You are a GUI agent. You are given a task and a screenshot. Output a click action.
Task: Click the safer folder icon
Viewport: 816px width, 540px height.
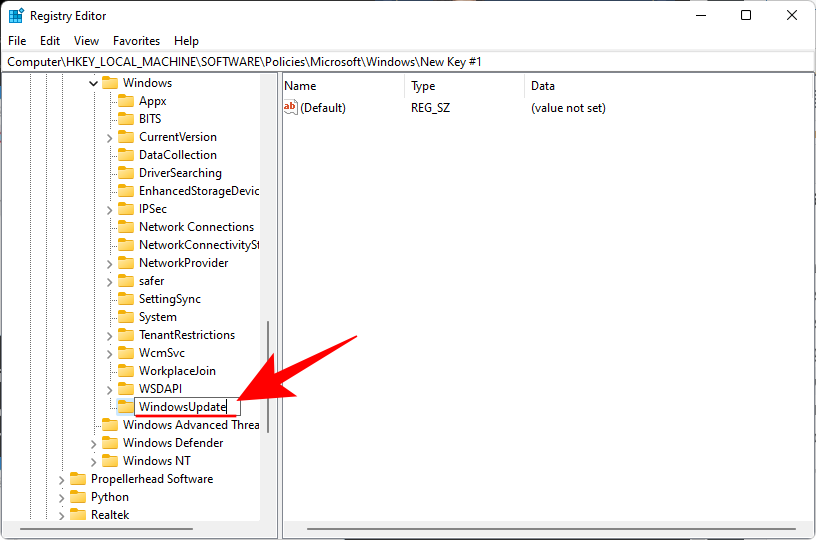(x=126, y=281)
